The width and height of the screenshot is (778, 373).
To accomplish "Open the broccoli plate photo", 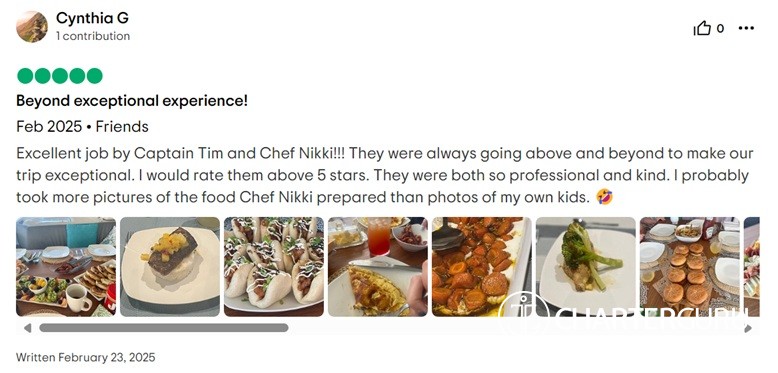I will click(x=585, y=267).
